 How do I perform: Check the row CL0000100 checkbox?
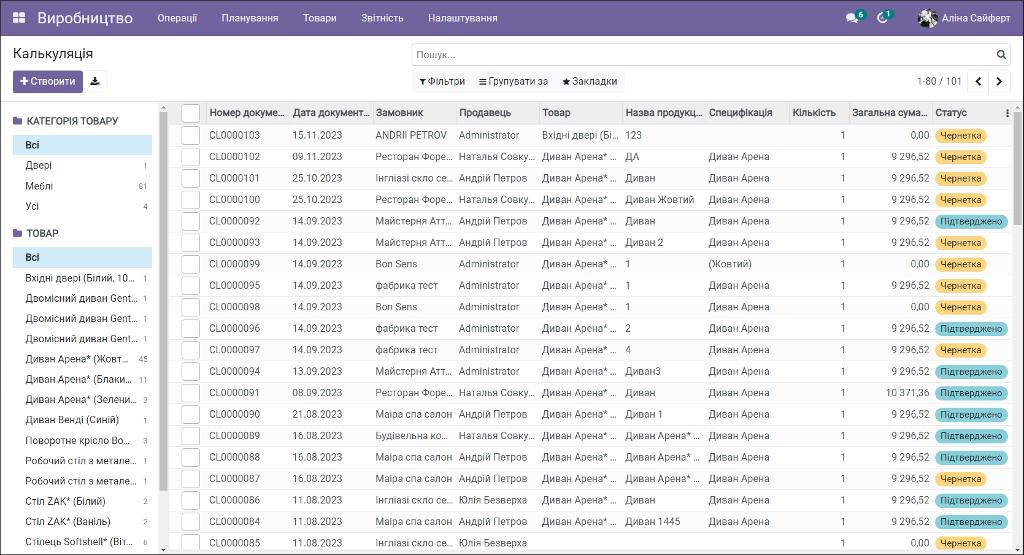(x=191, y=200)
